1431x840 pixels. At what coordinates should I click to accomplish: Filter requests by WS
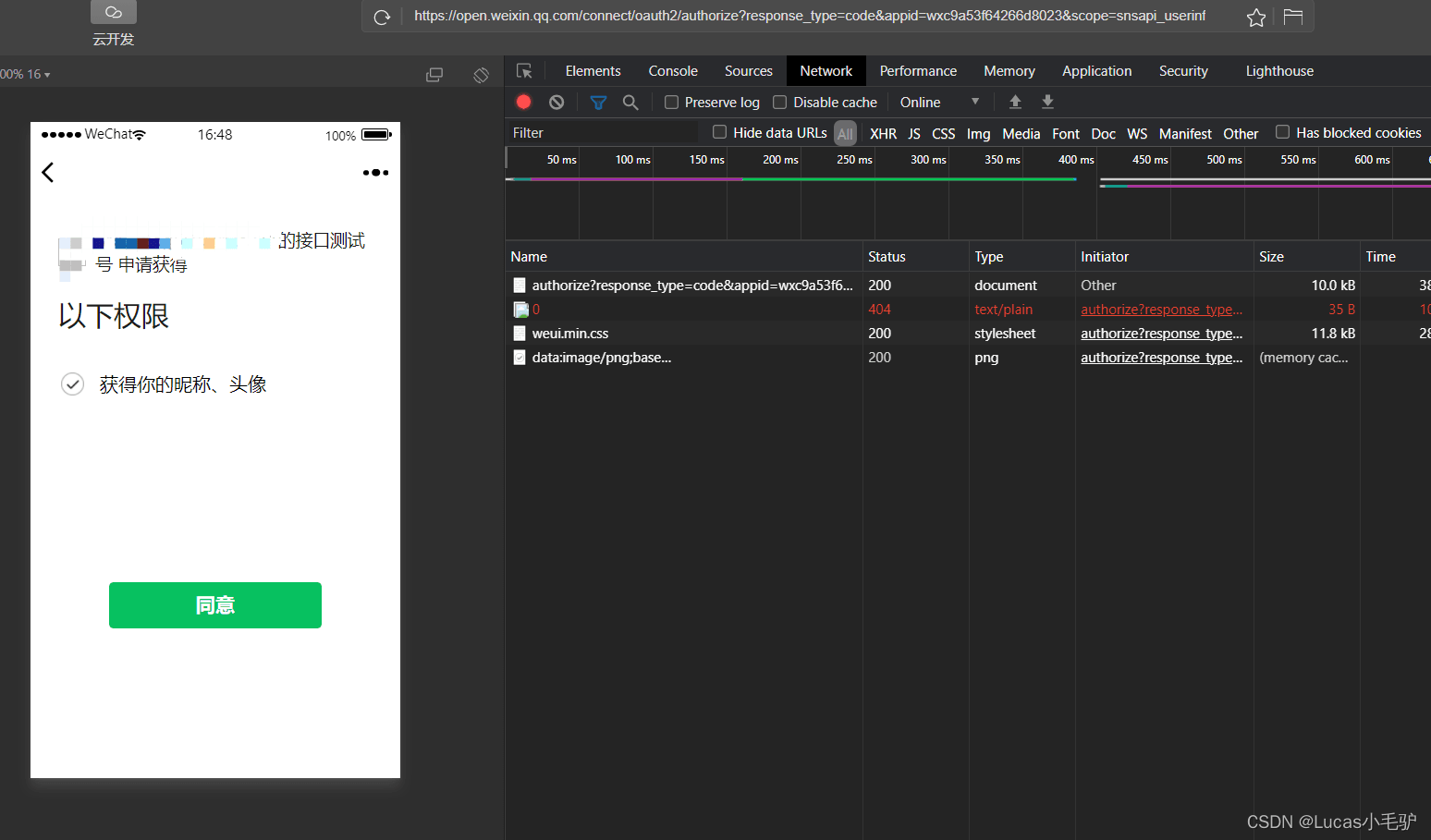click(1137, 134)
